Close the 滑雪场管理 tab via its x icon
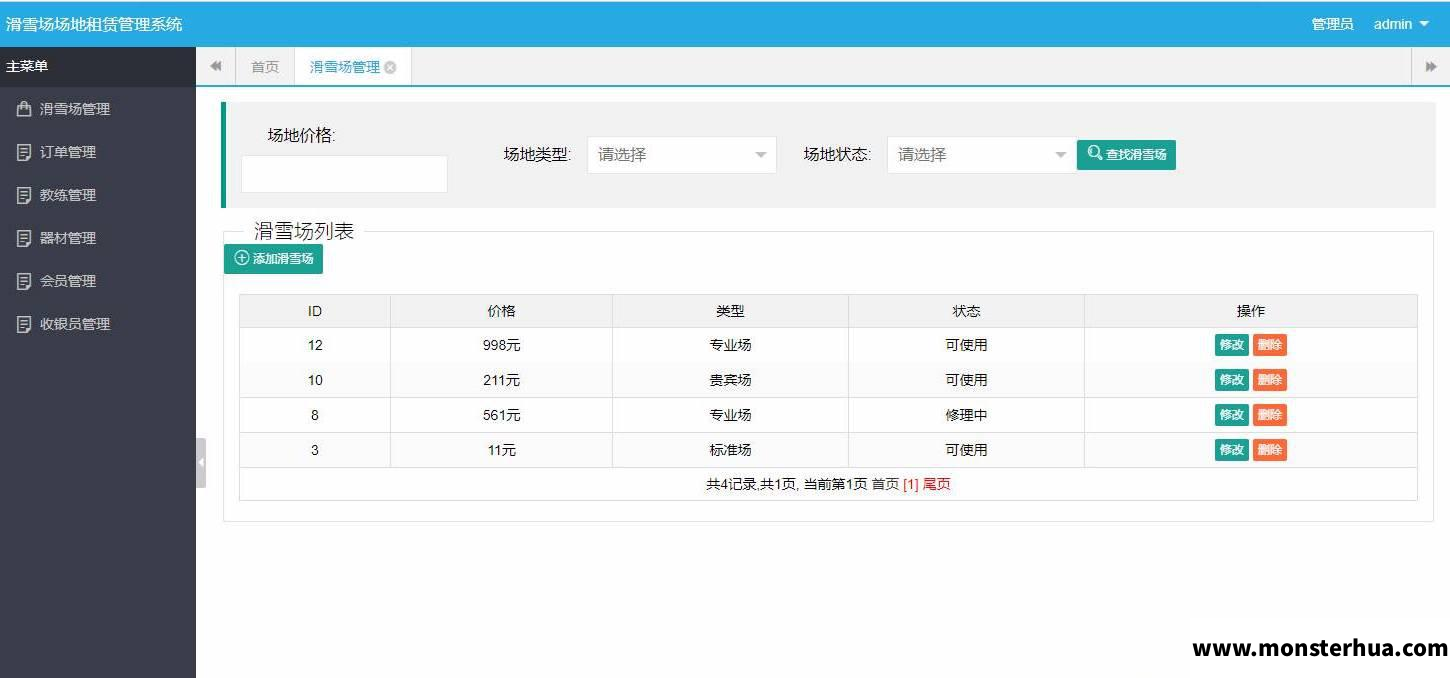Image resolution: width=1450 pixels, height=678 pixels. coord(390,67)
